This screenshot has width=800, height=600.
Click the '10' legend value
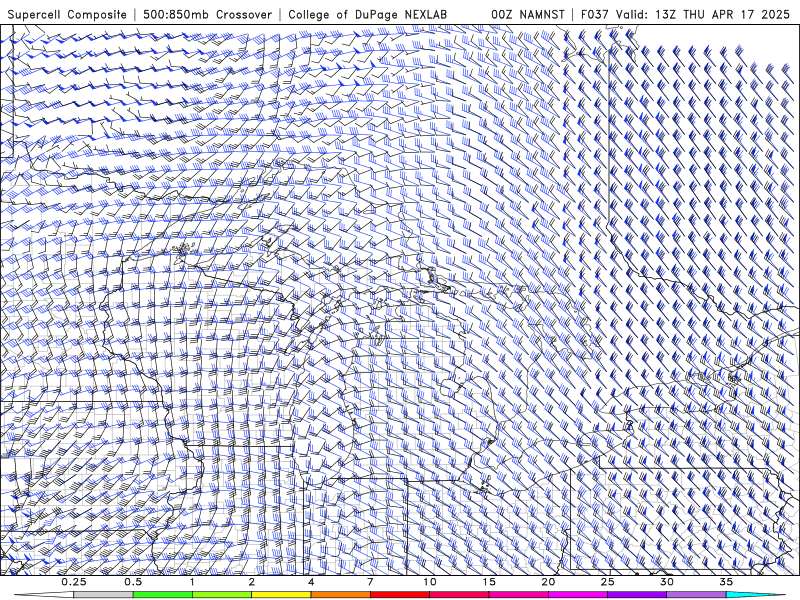[430, 582]
